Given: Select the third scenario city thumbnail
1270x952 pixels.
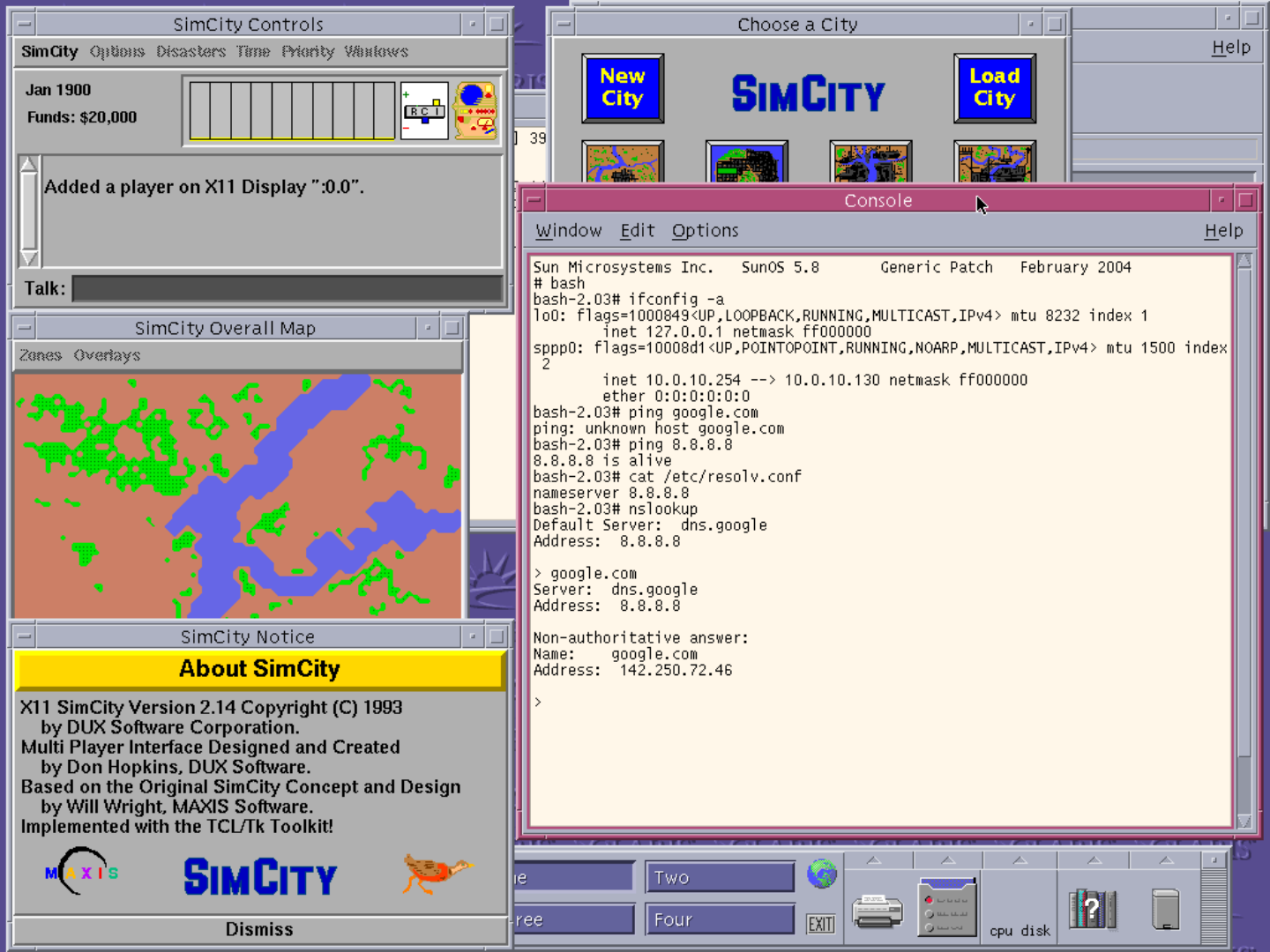Looking at the screenshot, I should (871, 162).
